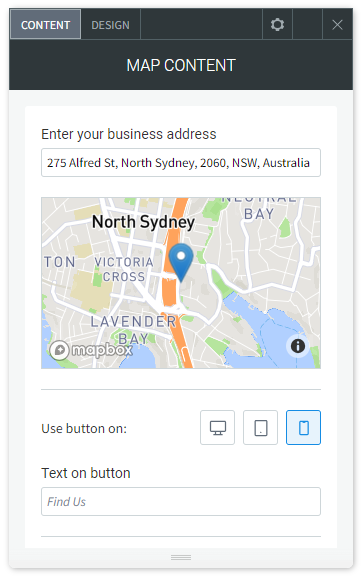Image resolution: width=364 pixels, height=579 pixels.
Task: Open the settings gear icon
Action: [277, 25]
